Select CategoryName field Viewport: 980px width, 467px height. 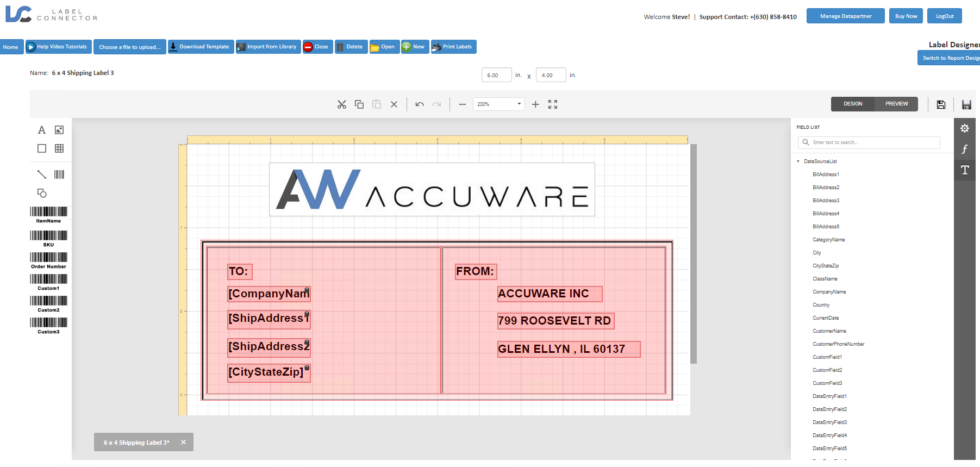coord(829,239)
